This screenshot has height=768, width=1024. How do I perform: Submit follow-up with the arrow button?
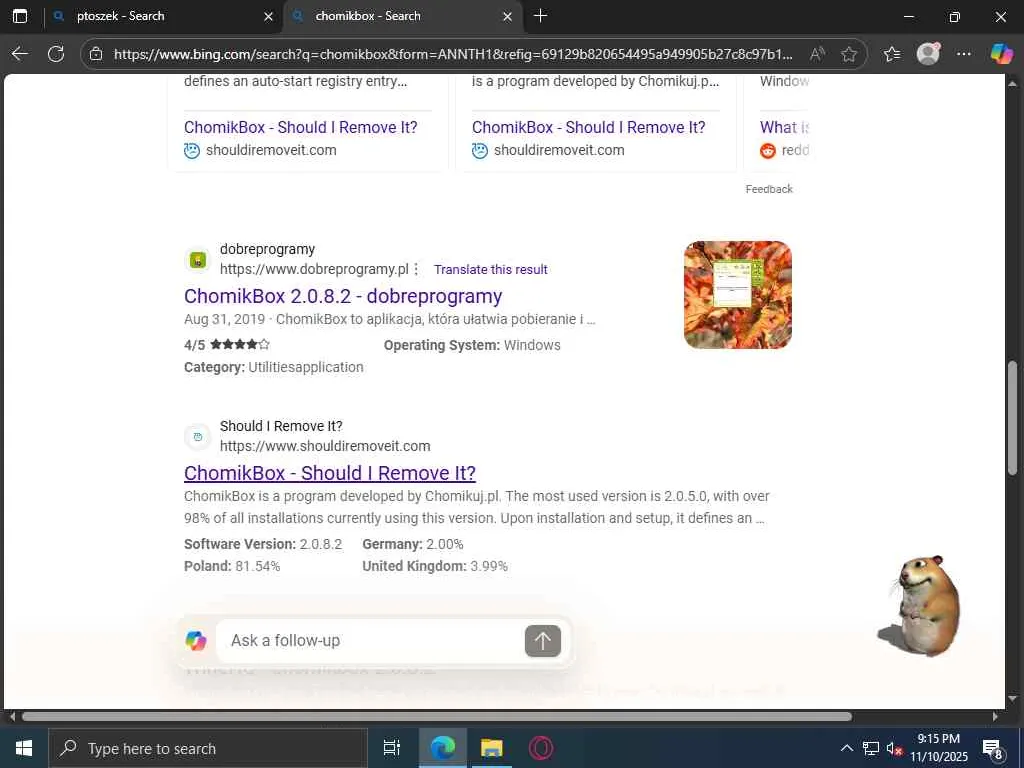543,641
